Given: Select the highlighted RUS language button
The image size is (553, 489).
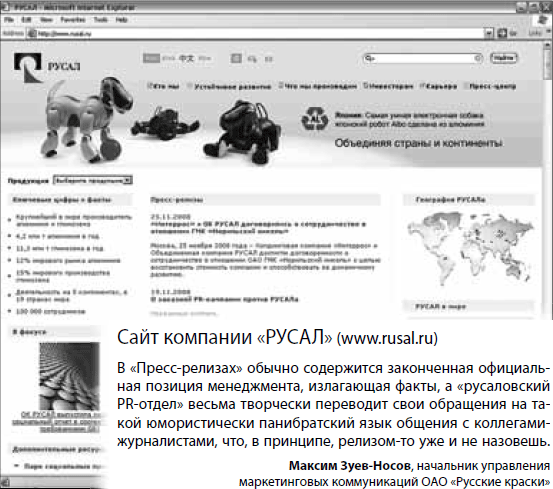Looking at the screenshot, I should (151, 58).
